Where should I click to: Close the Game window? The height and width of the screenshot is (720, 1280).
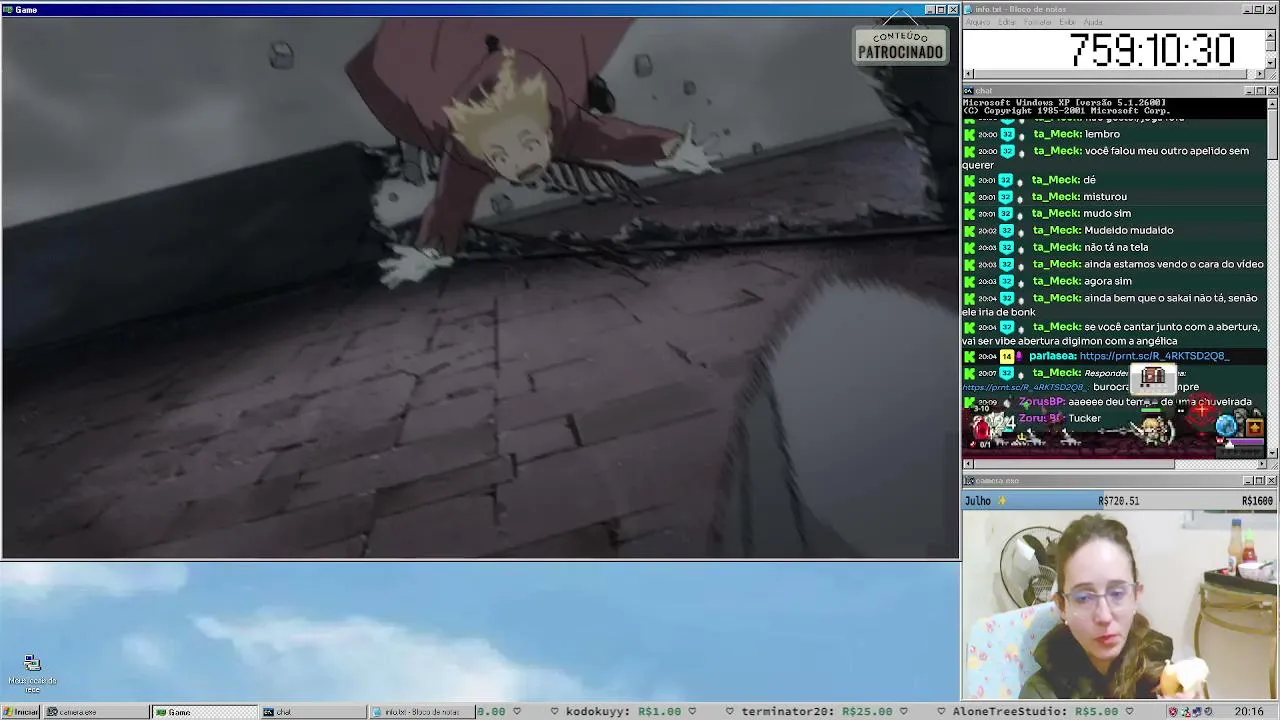click(x=953, y=10)
